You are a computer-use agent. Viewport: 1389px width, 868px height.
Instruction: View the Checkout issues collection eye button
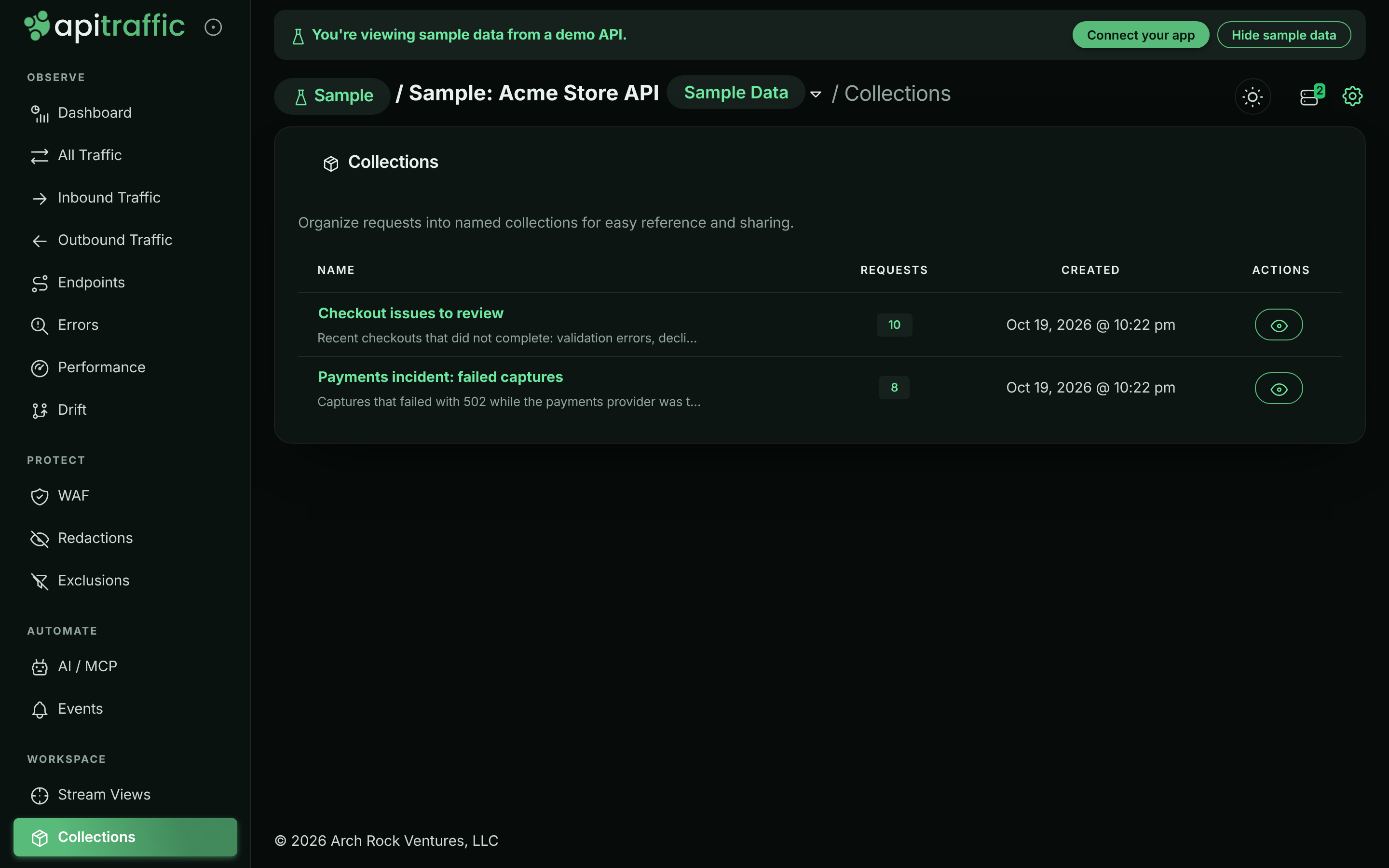(x=1279, y=325)
